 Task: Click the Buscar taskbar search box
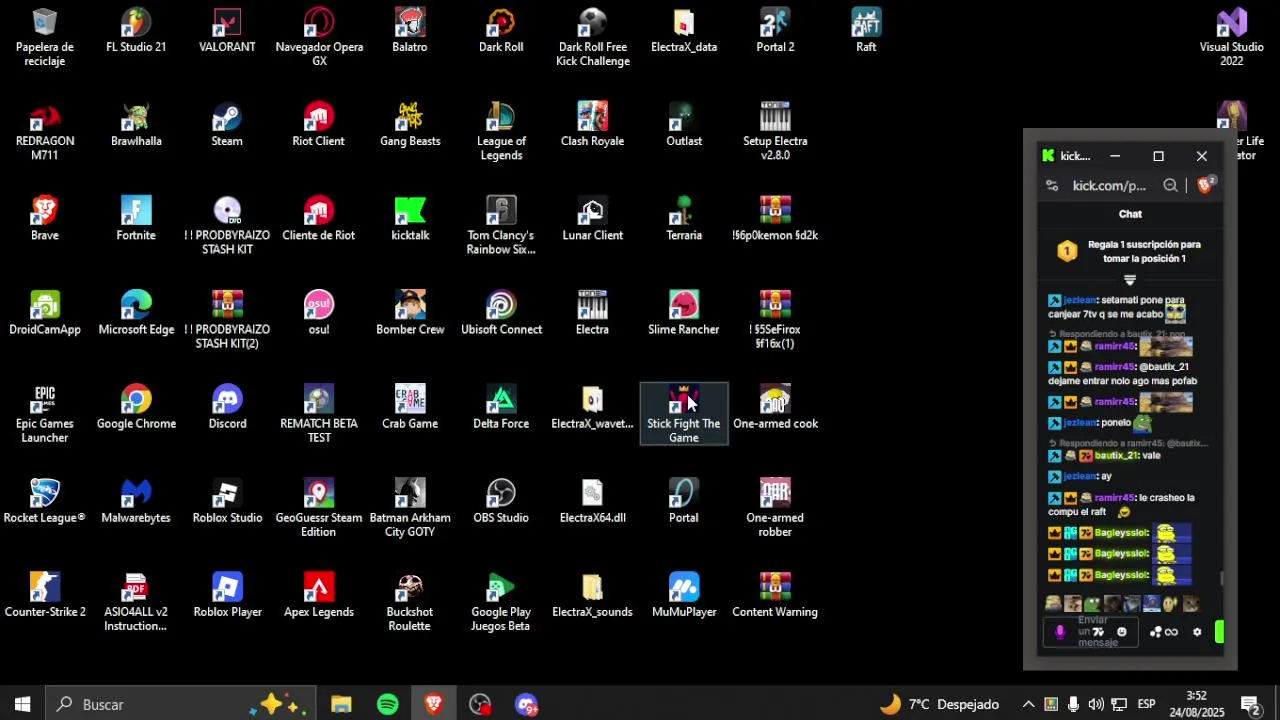[x=181, y=704]
